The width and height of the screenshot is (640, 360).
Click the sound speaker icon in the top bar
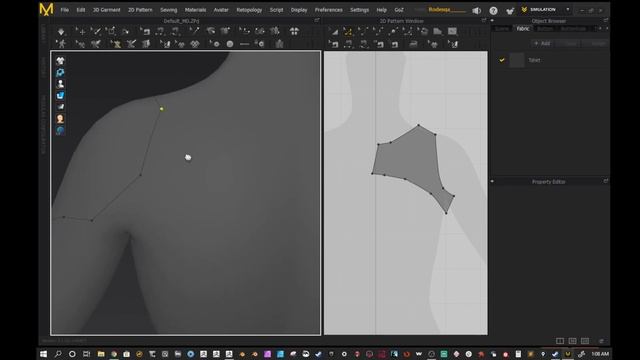(476, 11)
